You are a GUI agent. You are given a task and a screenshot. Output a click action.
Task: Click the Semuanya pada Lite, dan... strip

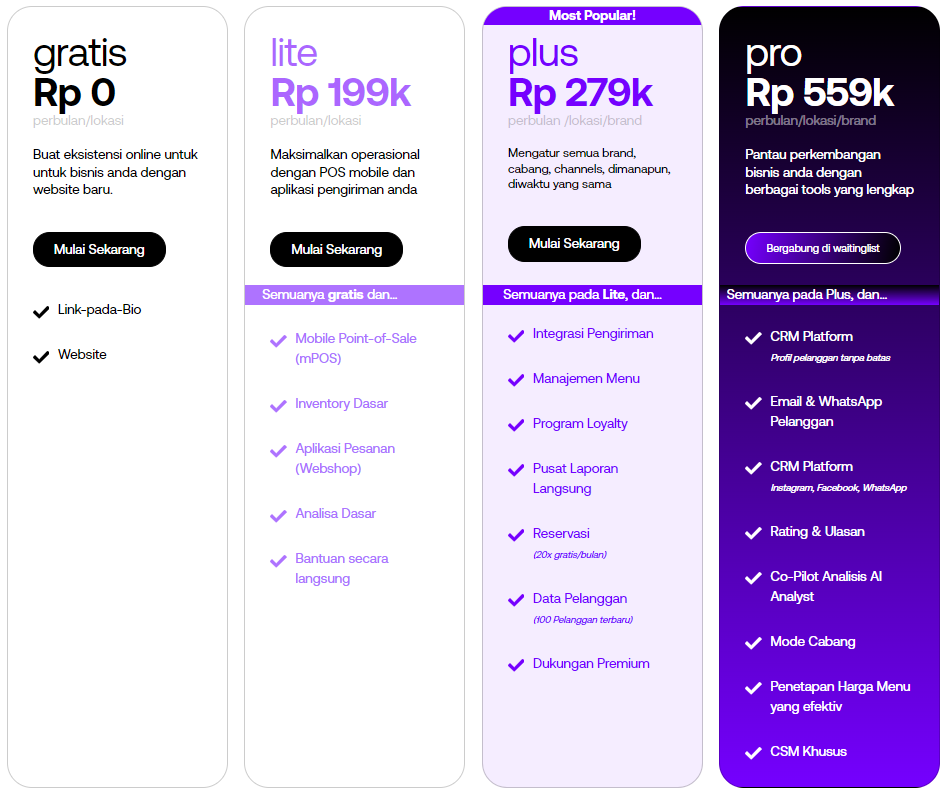(592, 295)
